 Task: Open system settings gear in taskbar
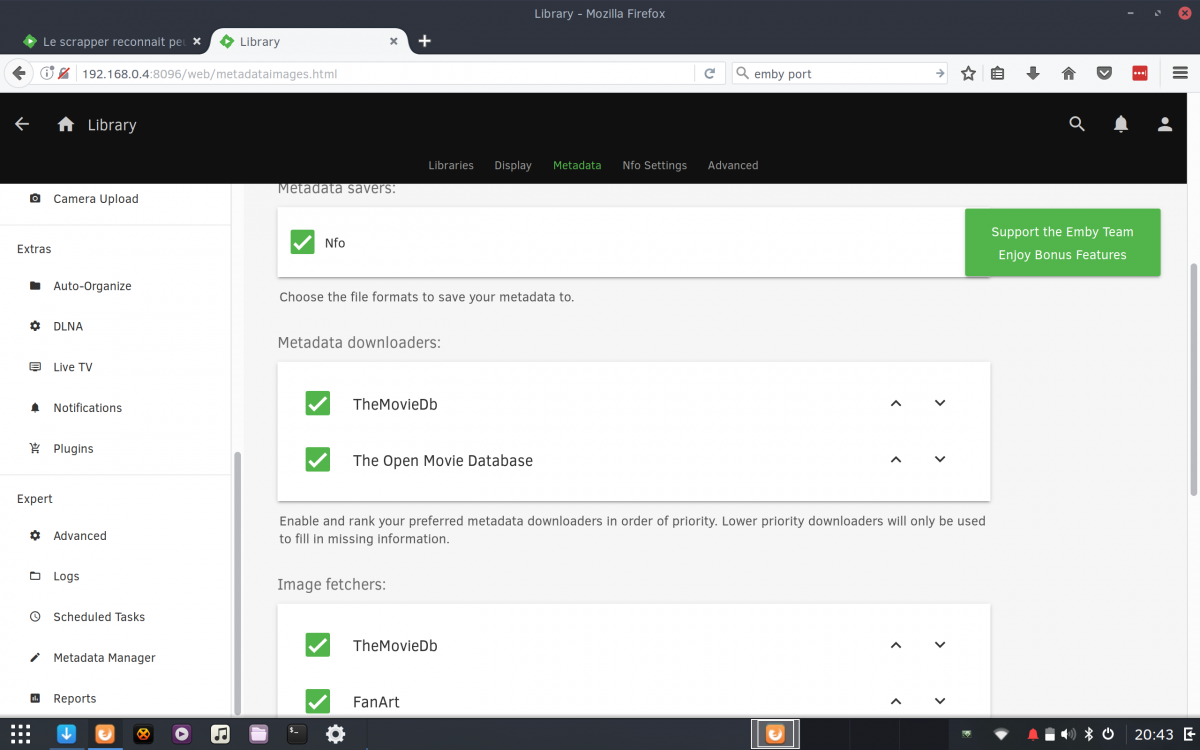coord(336,733)
